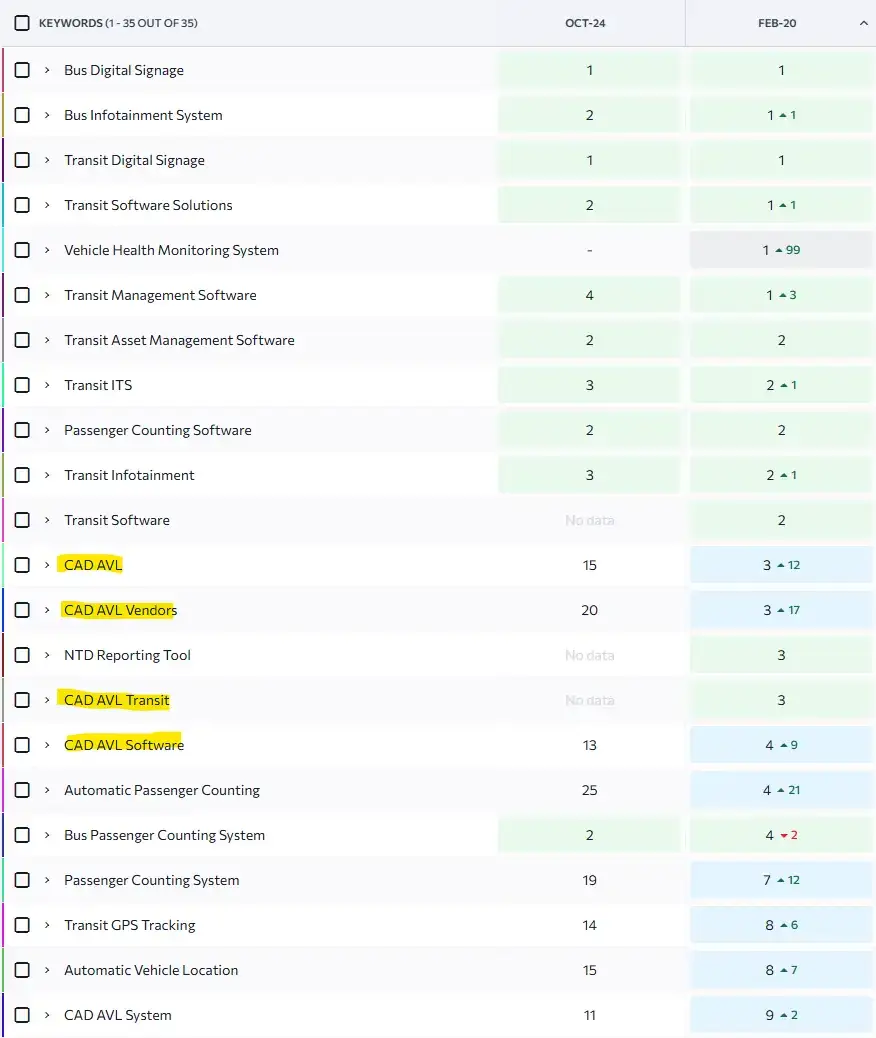The image size is (876, 1038).
Task: Tick the NTD Reporting Tool checkbox
Action: click(22, 655)
